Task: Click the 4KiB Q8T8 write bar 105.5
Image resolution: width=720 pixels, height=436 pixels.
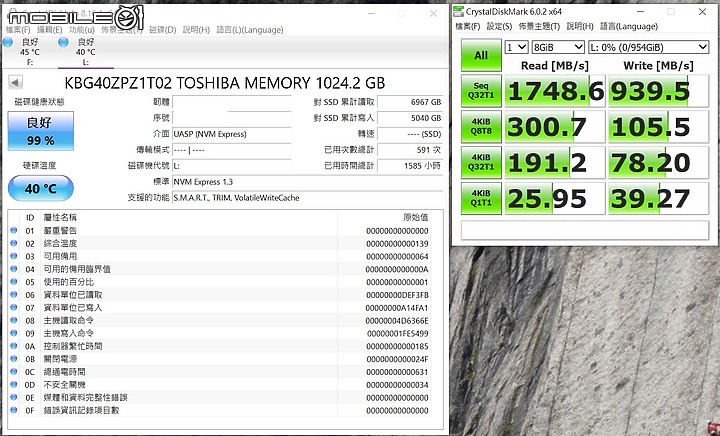Action: (x=658, y=127)
